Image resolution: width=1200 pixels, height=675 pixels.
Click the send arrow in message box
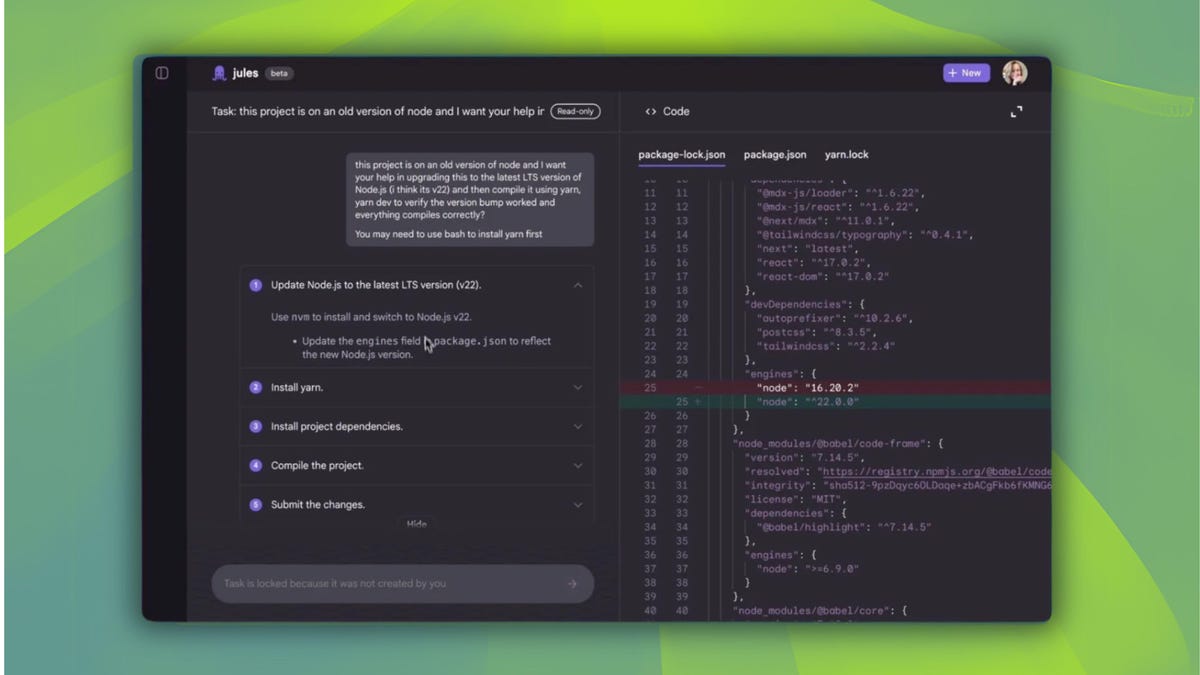pos(572,584)
